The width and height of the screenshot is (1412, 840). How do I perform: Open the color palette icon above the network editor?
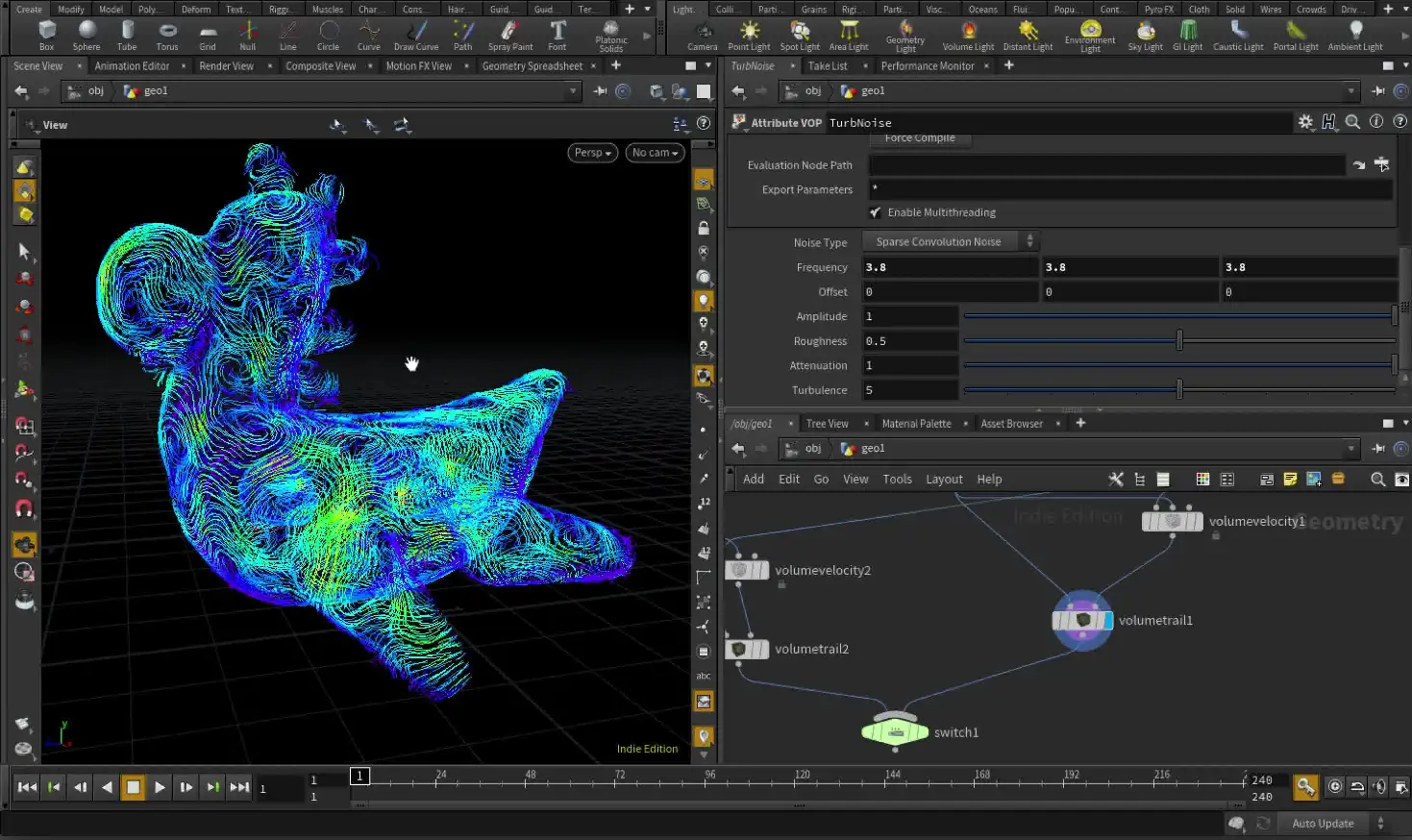pyautogui.click(x=1202, y=479)
